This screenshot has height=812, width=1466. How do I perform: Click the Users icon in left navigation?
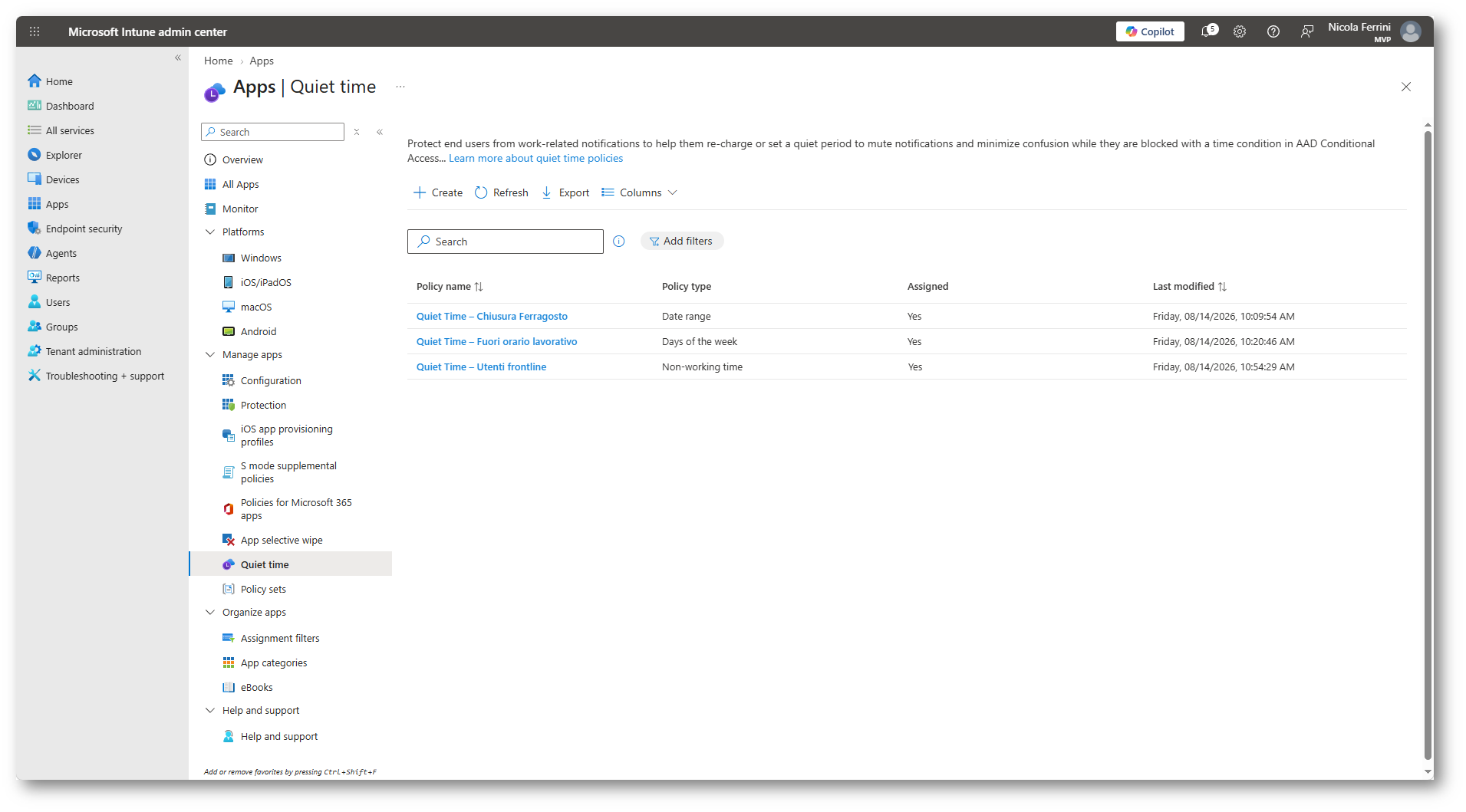pos(35,302)
